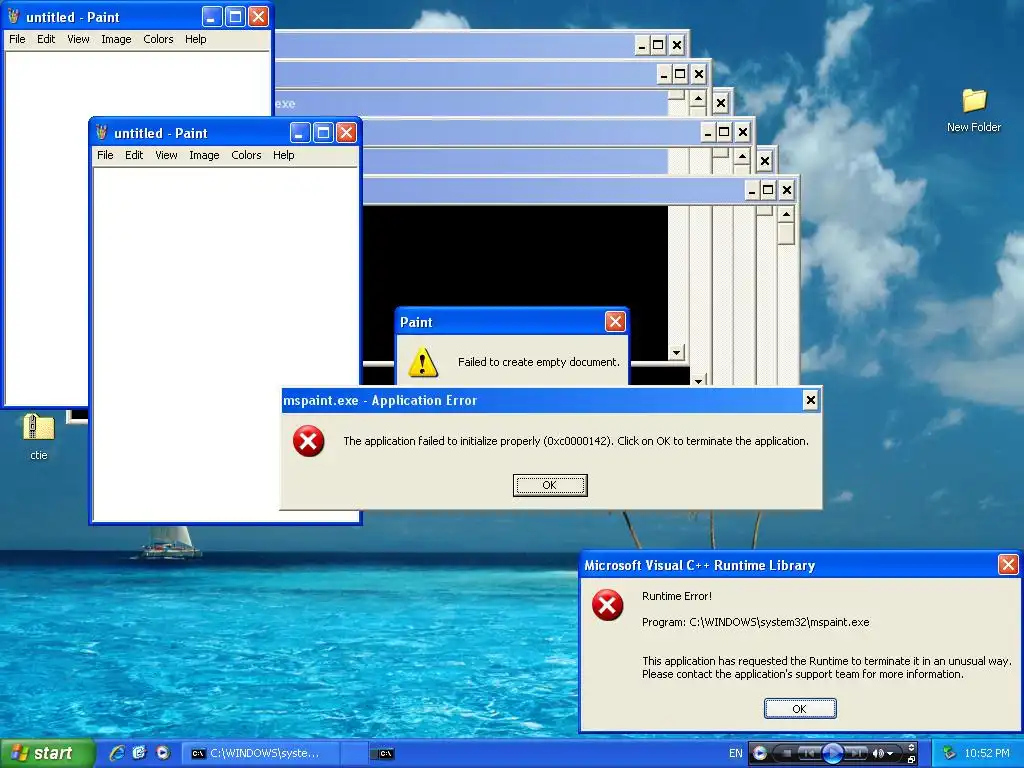Image resolution: width=1024 pixels, height=768 pixels.
Task: Close the 'Failed to create empty document' Paint dialog
Action: (x=615, y=321)
